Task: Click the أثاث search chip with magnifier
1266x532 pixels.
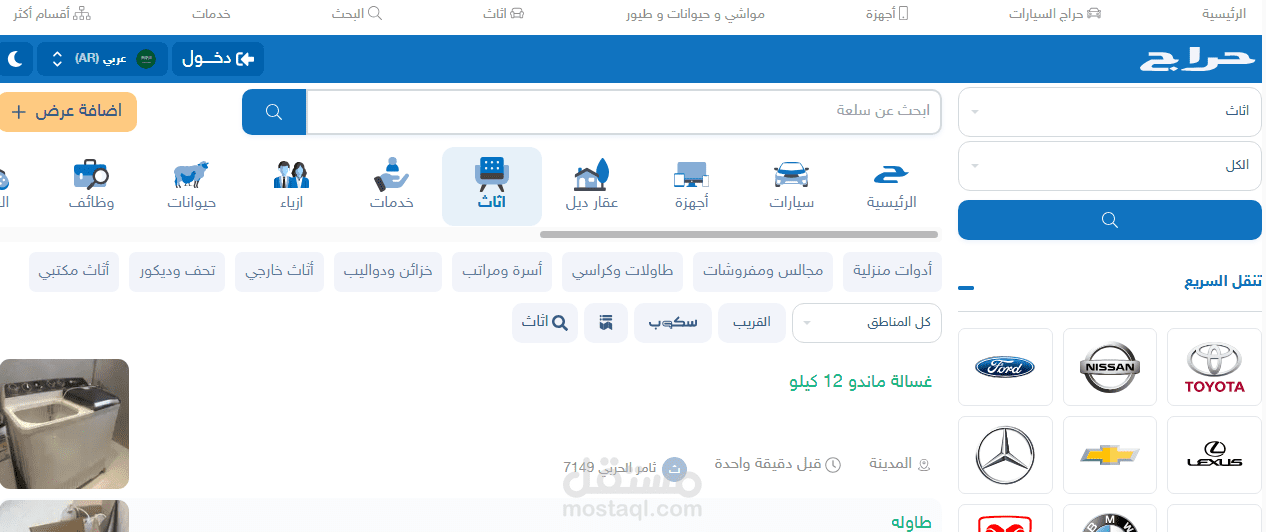Action: click(x=545, y=323)
